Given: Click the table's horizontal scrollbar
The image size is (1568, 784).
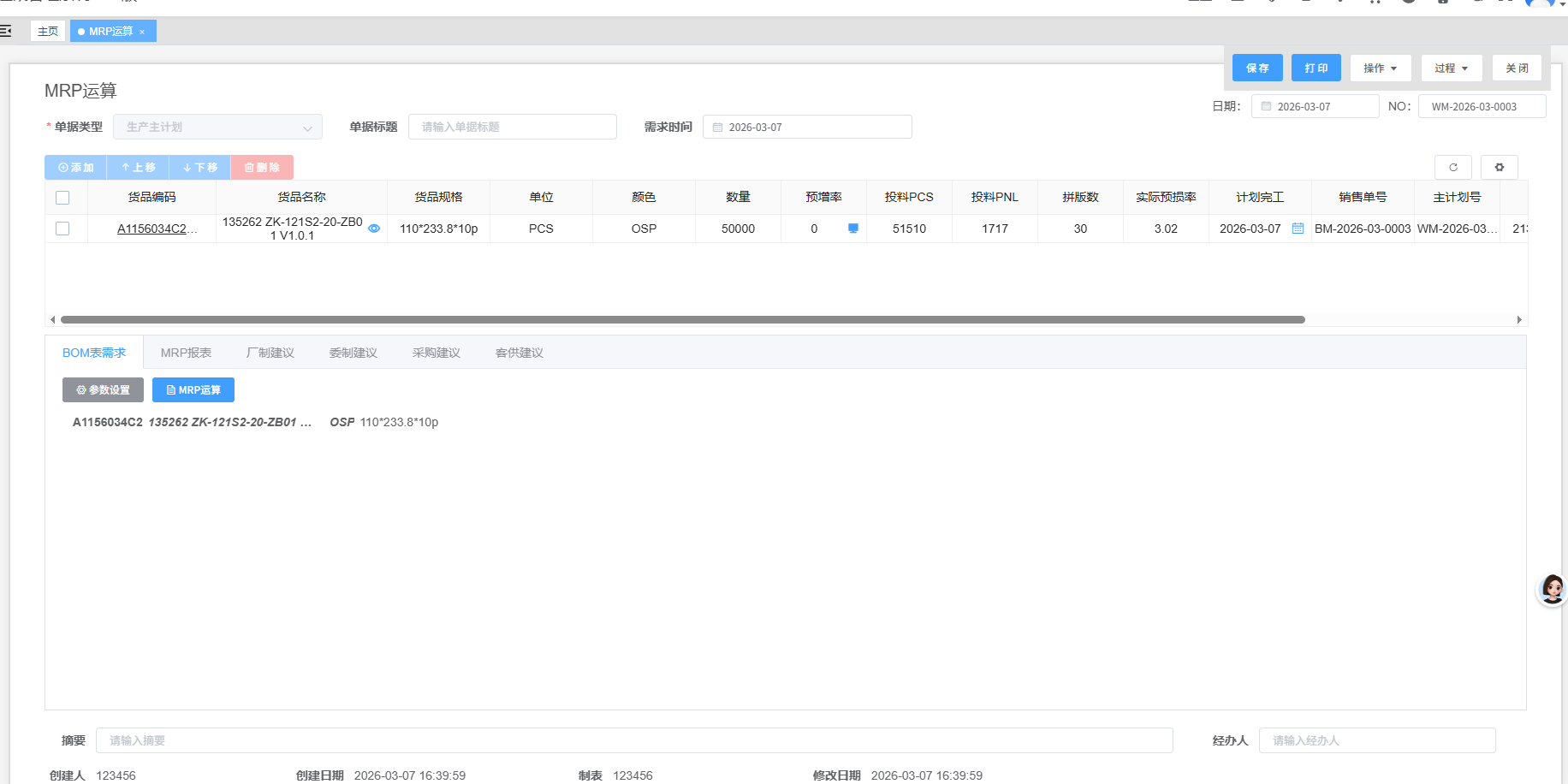Looking at the screenshot, I should pos(682,320).
